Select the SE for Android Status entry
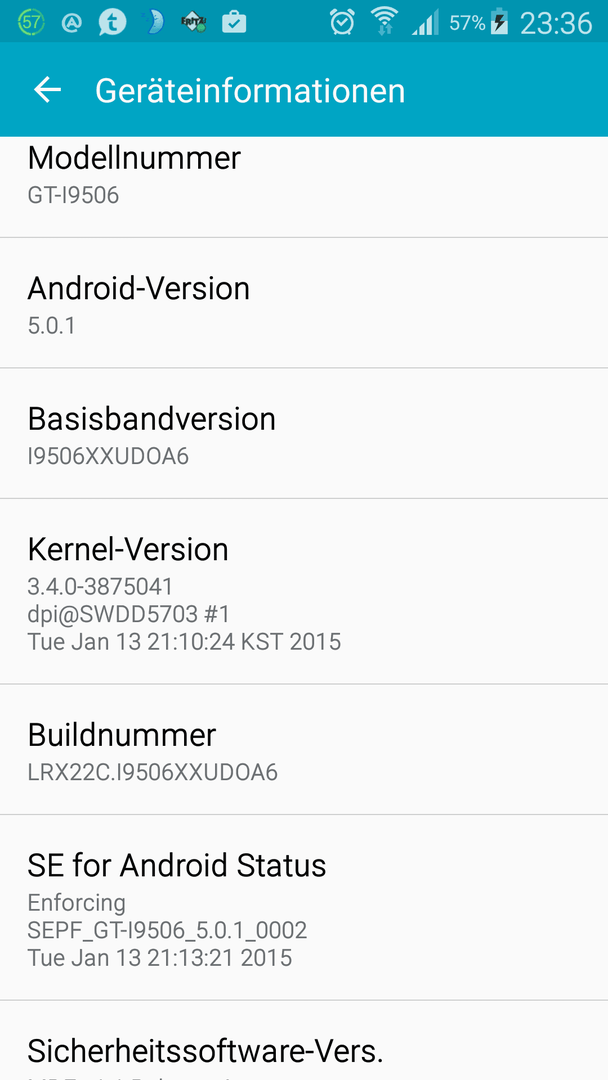Viewport: 608px width, 1080px height. click(x=304, y=908)
